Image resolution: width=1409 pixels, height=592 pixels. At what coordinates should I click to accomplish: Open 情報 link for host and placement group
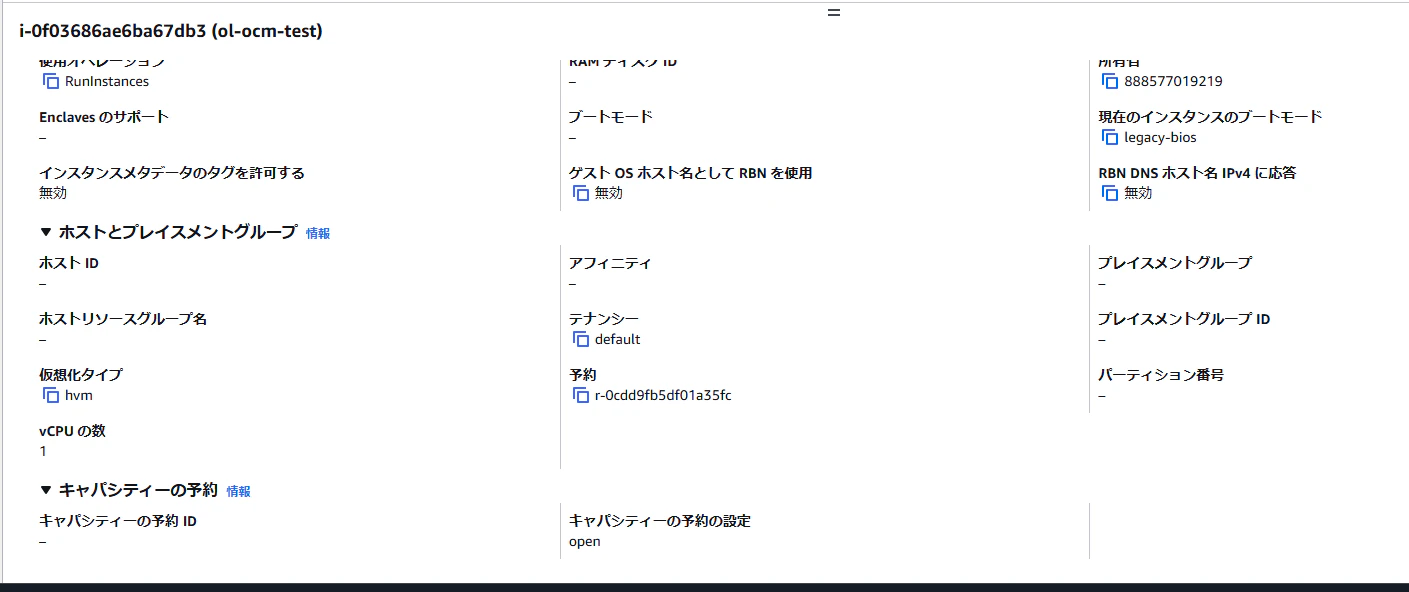[318, 233]
